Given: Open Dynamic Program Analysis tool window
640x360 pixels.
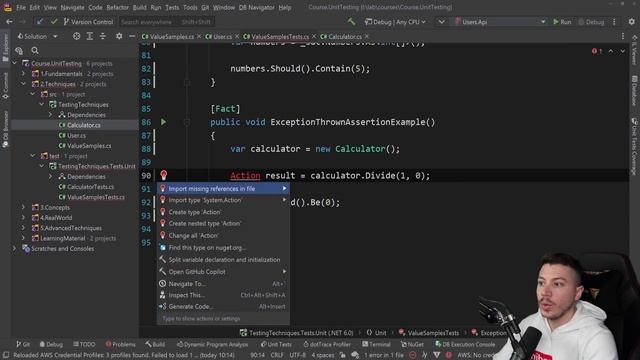Looking at the screenshot, I should [212, 344].
